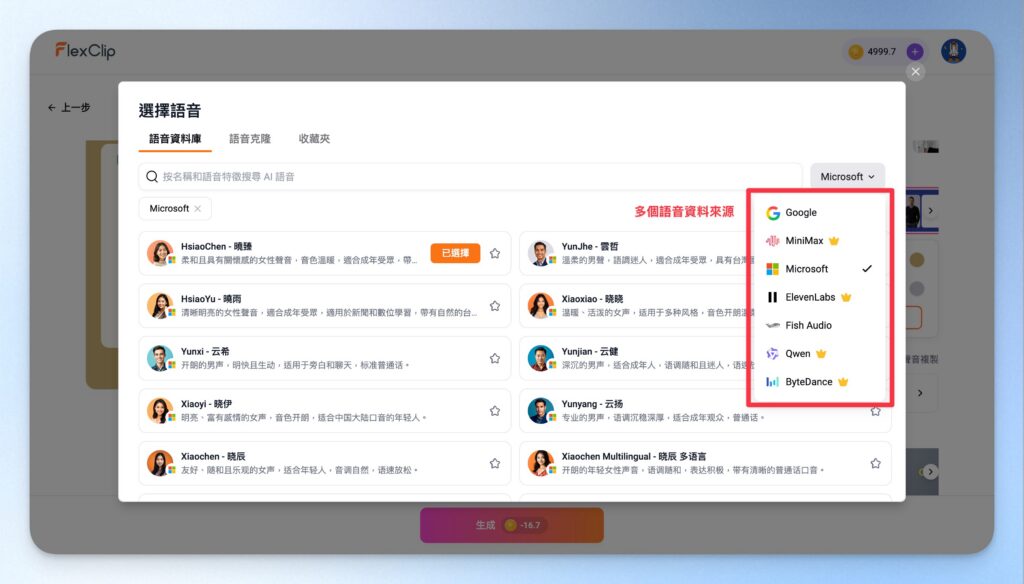1024x584 pixels.
Task: Open the user profile avatar
Action: pyautogui.click(x=953, y=51)
